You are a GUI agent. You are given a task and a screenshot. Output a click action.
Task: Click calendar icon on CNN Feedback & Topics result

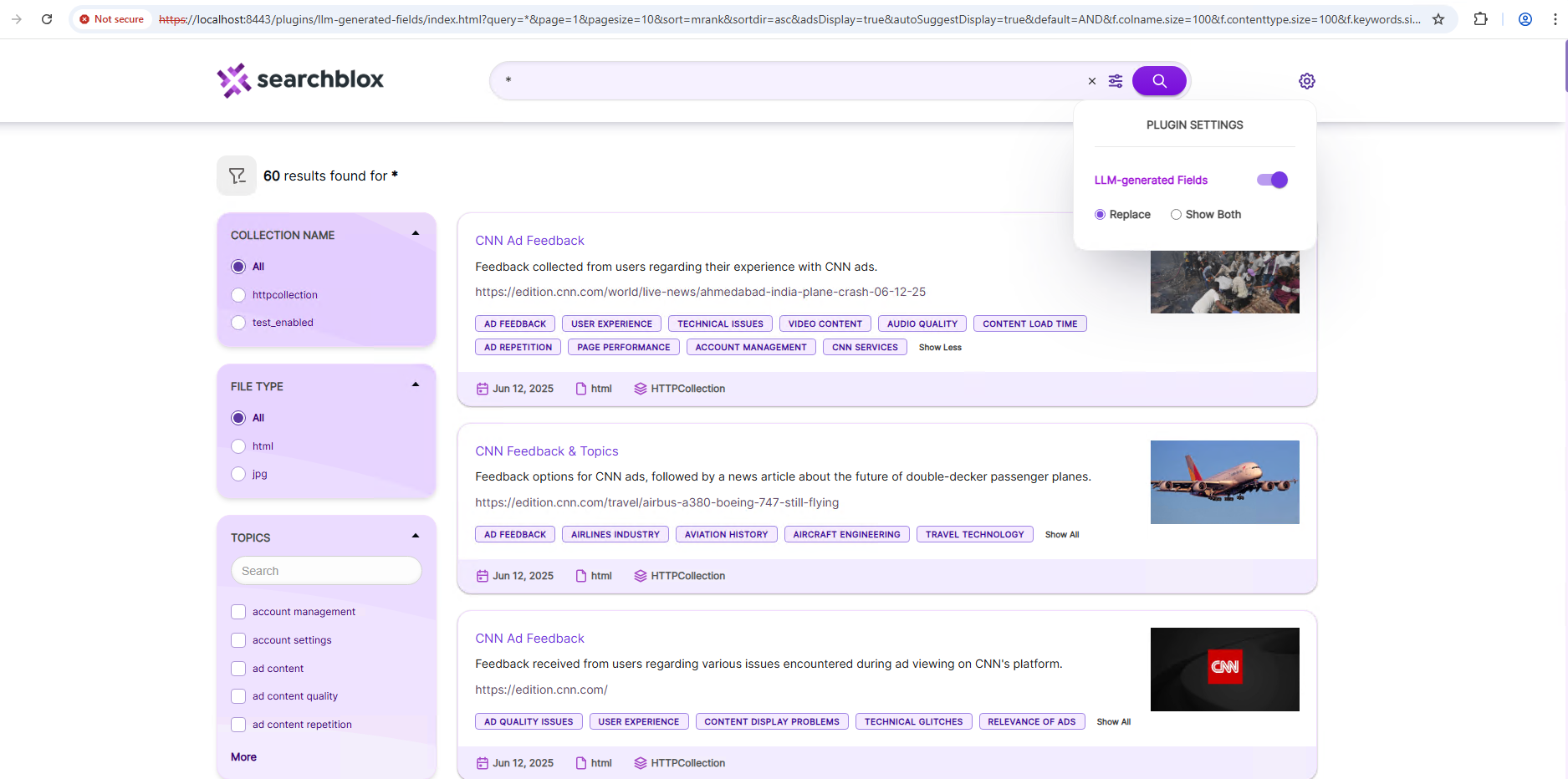[x=483, y=576]
